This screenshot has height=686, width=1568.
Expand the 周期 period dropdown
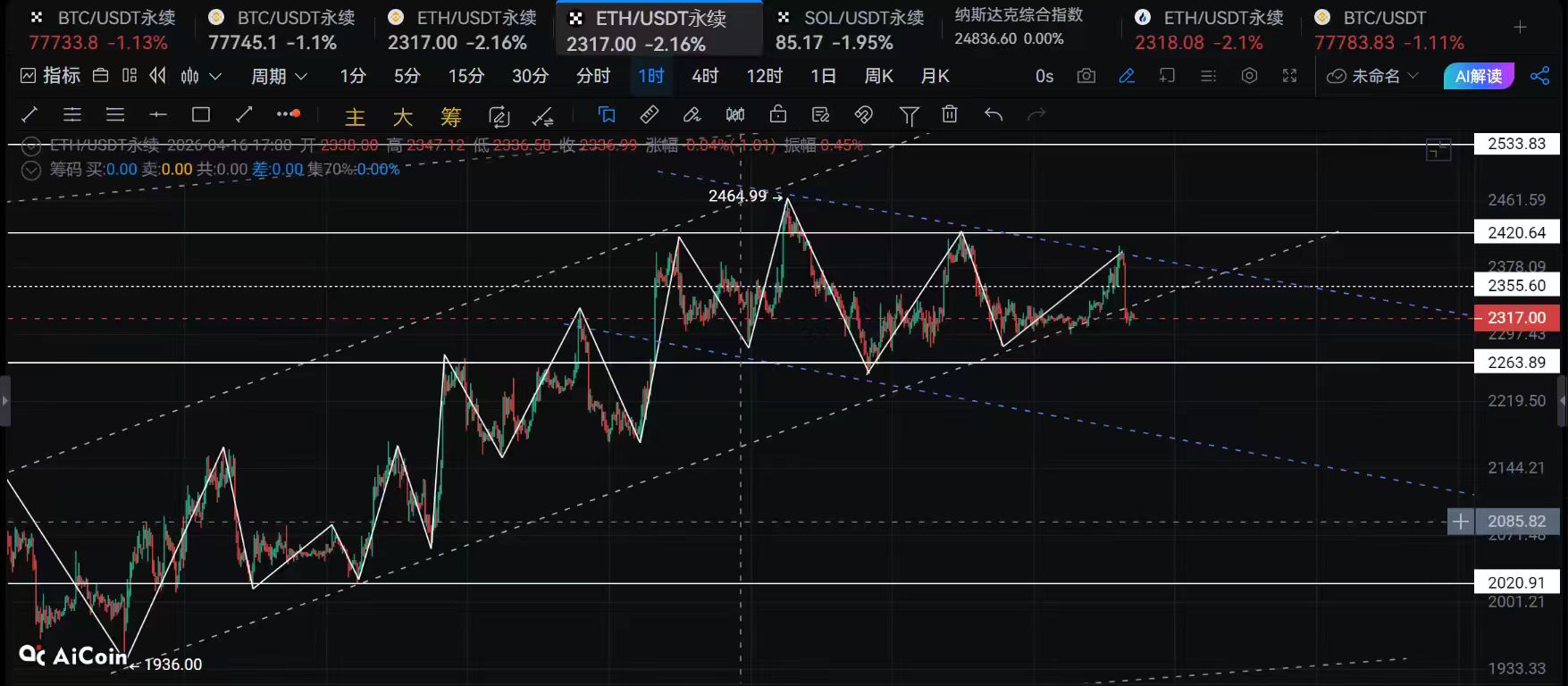[x=279, y=76]
